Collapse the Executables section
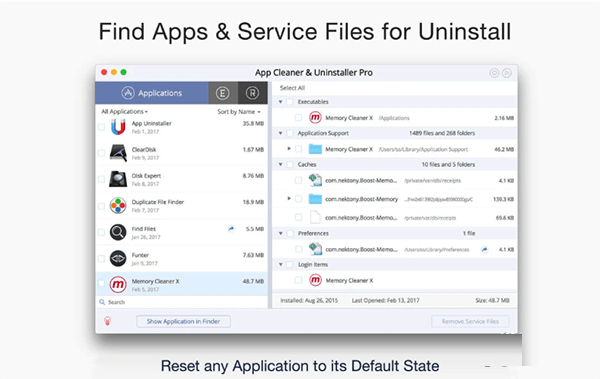600x379 pixels. (280, 102)
